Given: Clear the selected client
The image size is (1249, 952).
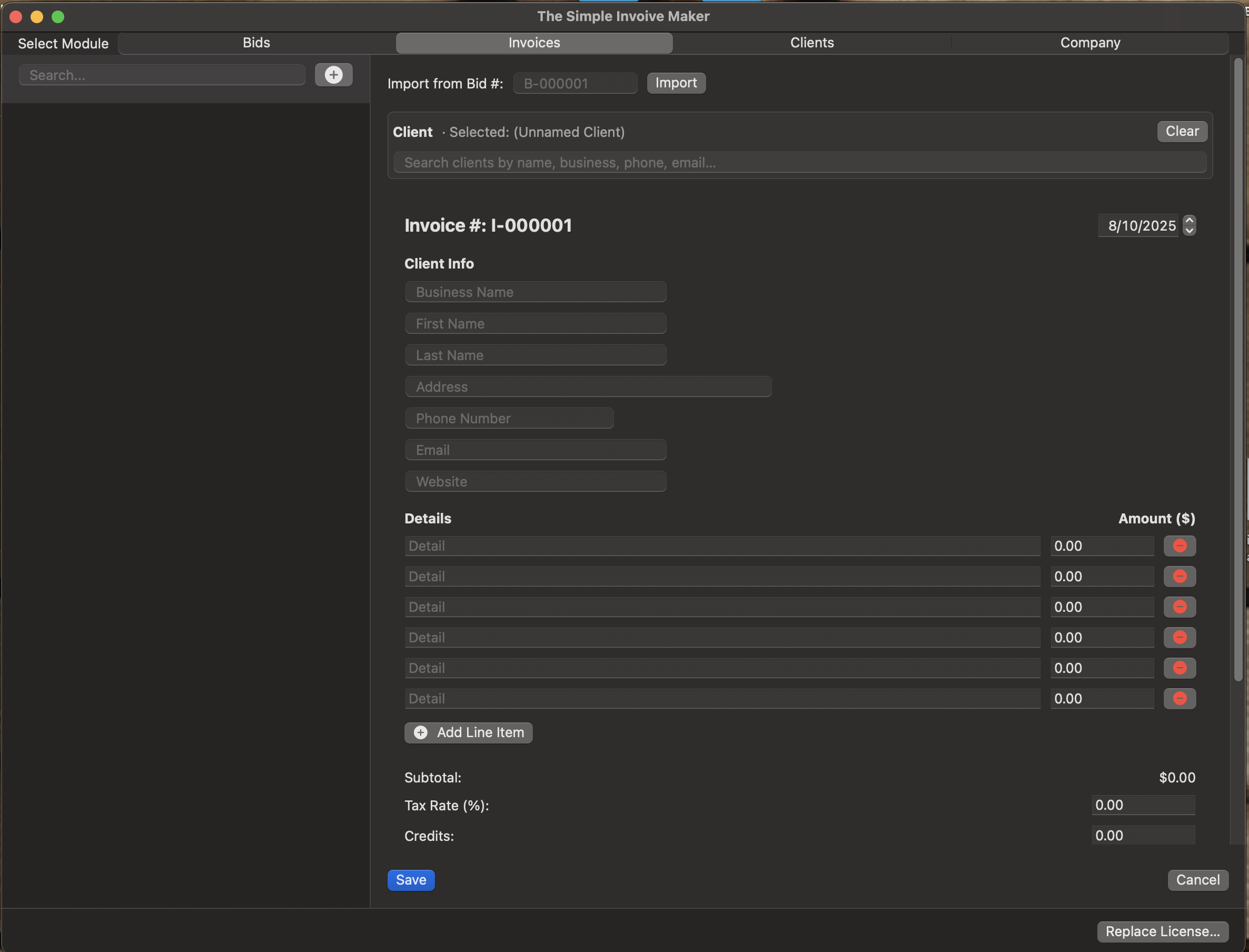Looking at the screenshot, I should pos(1182,131).
